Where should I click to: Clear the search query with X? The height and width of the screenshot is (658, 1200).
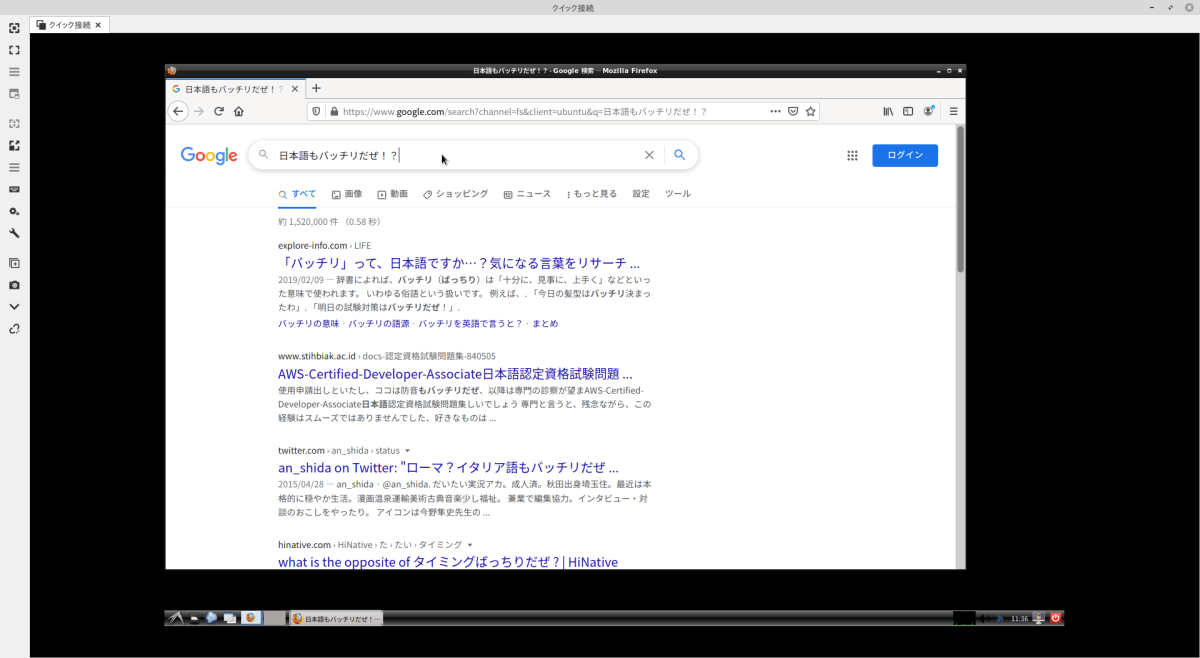point(649,155)
